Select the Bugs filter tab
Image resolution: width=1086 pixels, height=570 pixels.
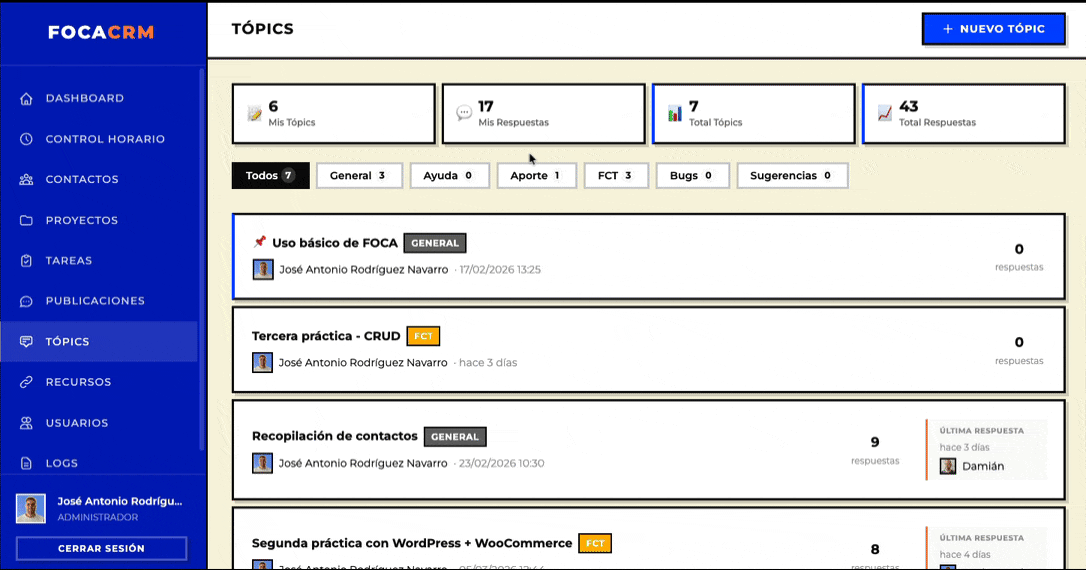(x=691, y=176)
